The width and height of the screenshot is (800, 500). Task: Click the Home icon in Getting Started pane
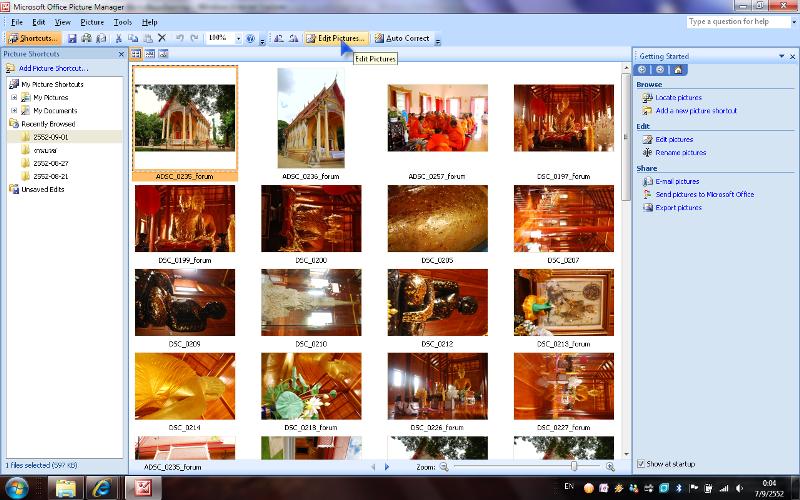click(x=678, y=70)
